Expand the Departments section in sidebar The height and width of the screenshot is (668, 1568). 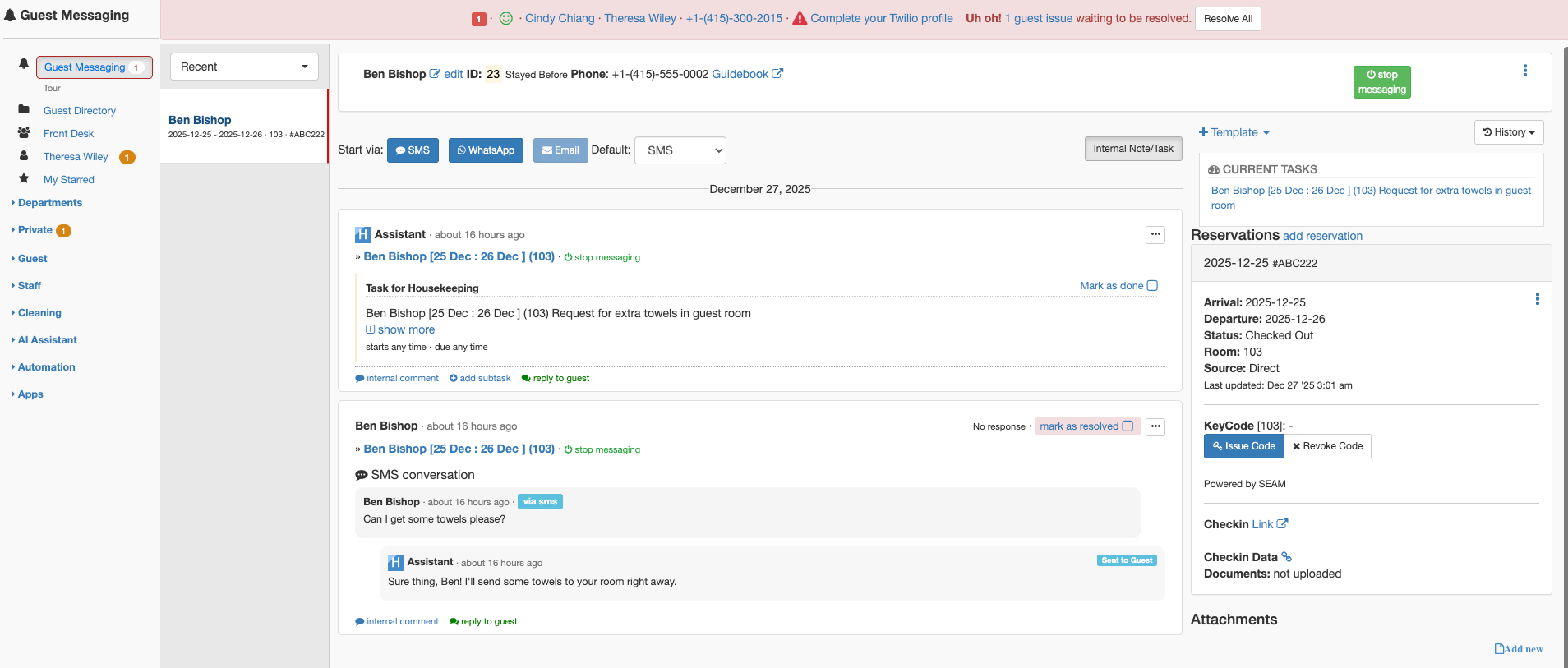[49, 203]
